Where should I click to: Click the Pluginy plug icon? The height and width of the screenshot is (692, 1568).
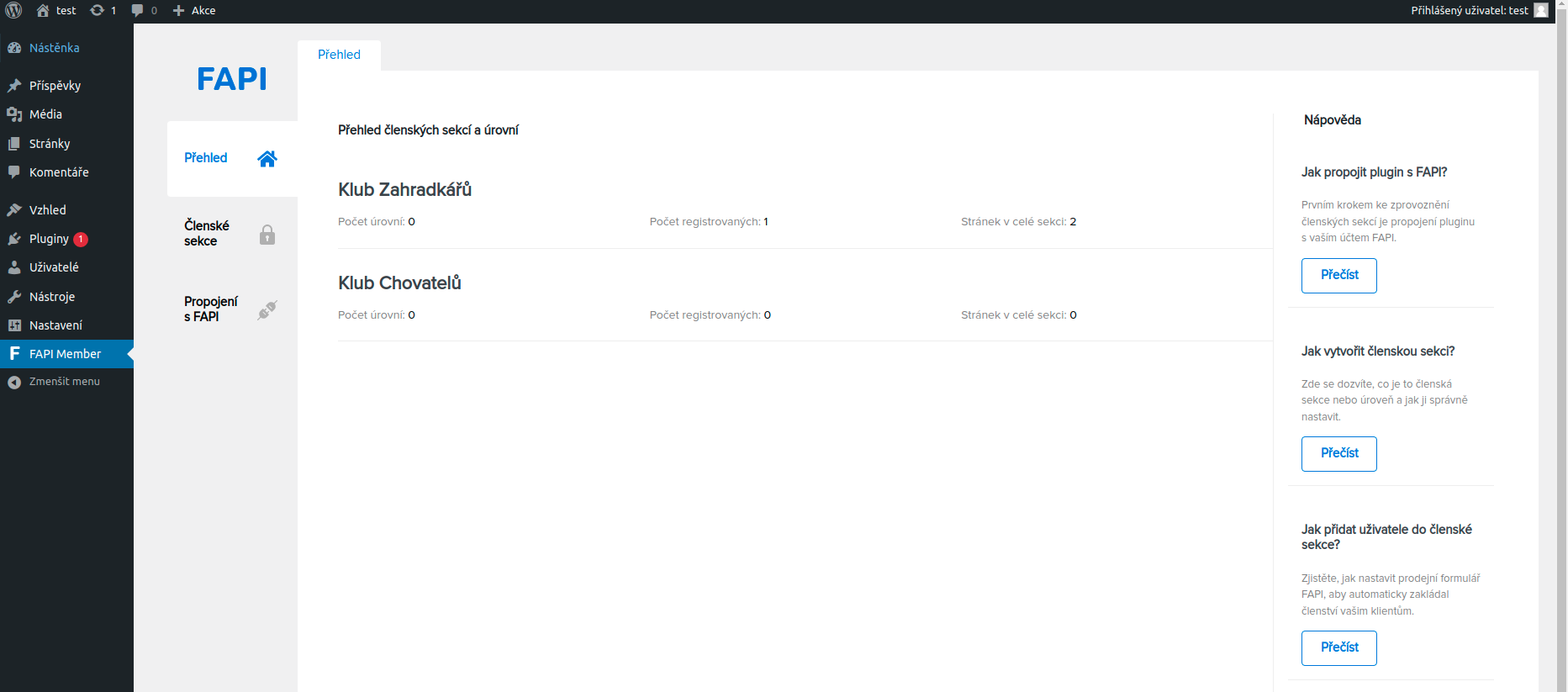[14, 239]
